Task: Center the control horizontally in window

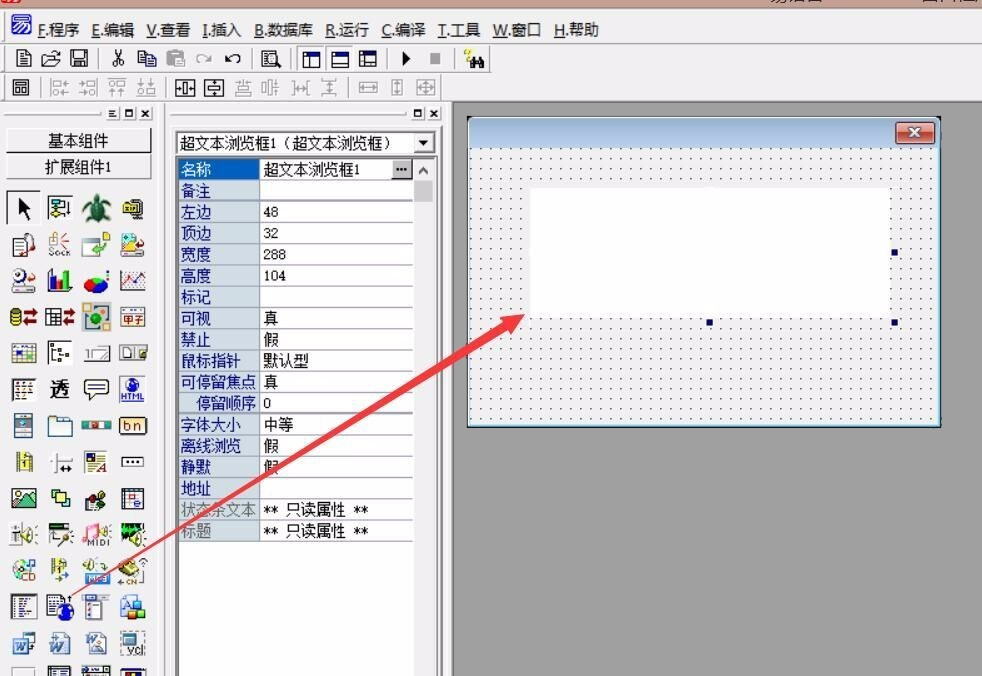Action: [185, 88]
